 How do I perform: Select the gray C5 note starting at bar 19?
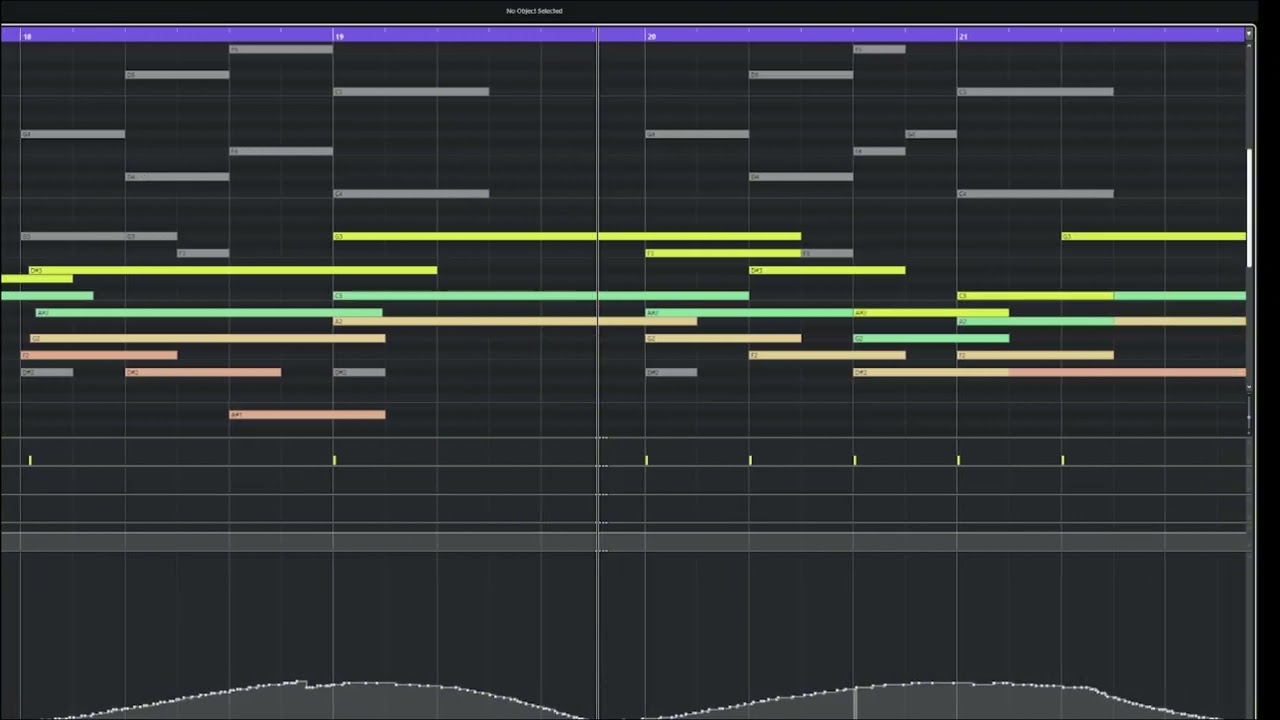[x=411, y=92]
